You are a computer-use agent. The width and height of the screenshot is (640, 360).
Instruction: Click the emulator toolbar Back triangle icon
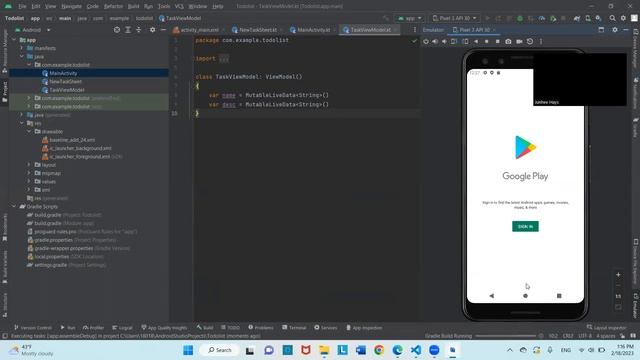[476, 42]
